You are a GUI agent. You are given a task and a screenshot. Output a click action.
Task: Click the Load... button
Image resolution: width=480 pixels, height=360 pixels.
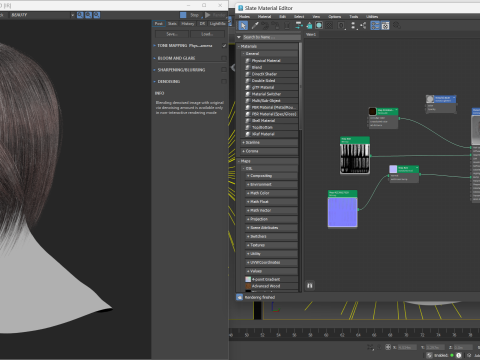[x=207, y=34]
